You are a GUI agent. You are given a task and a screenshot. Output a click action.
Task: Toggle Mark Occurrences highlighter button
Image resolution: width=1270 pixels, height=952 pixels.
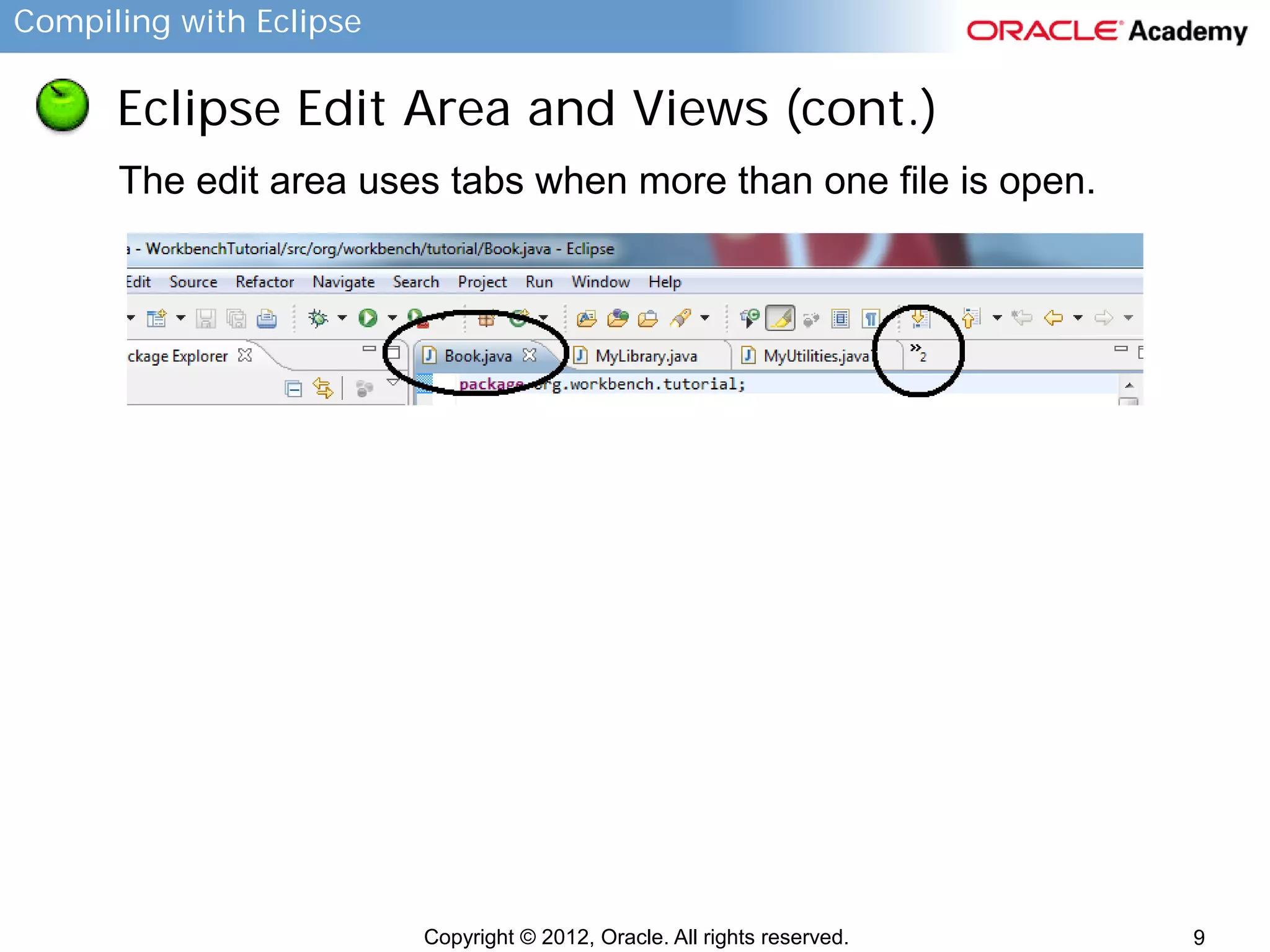click(x=780, y=319)
